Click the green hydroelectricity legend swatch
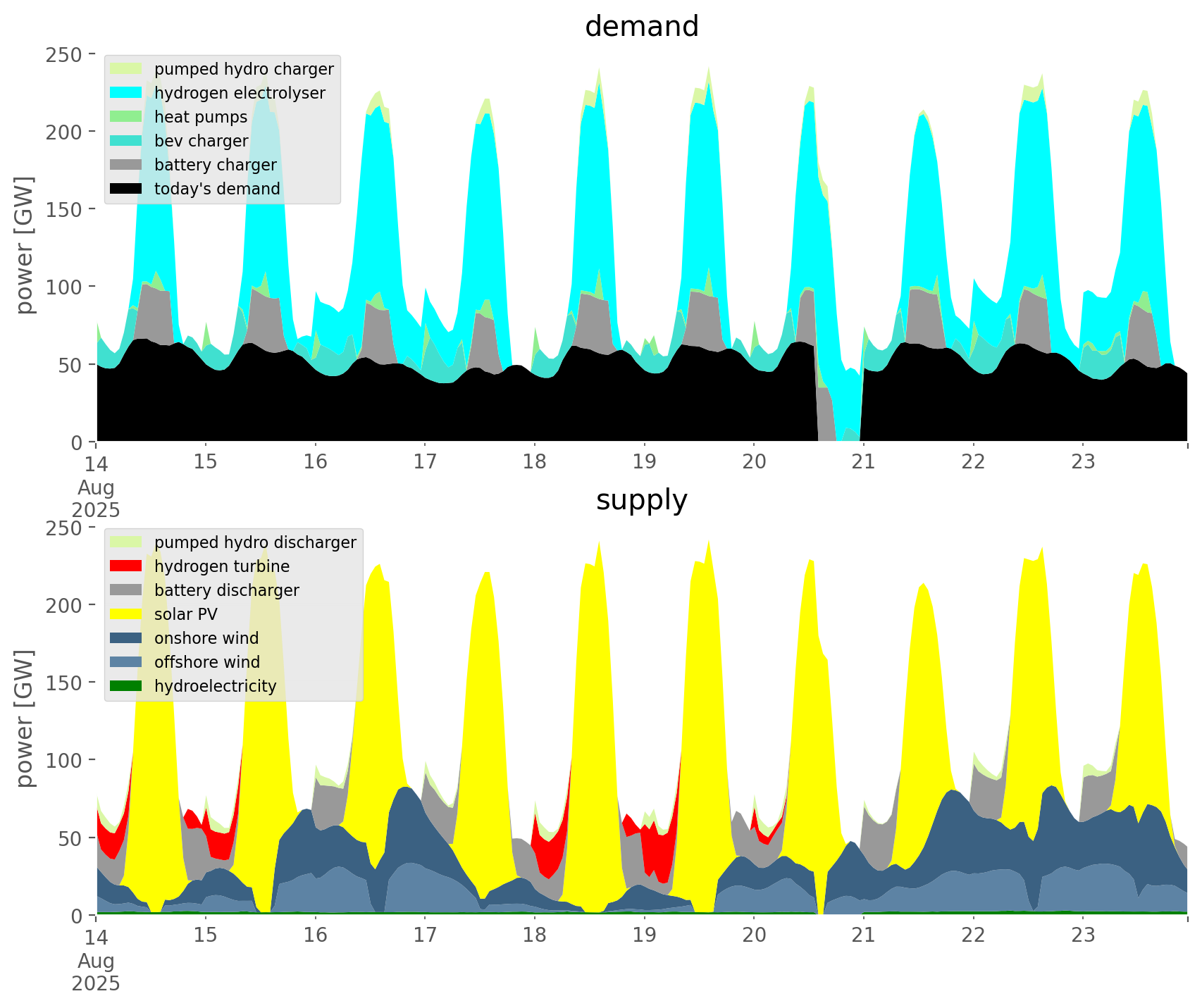 [x=127, y=686]
